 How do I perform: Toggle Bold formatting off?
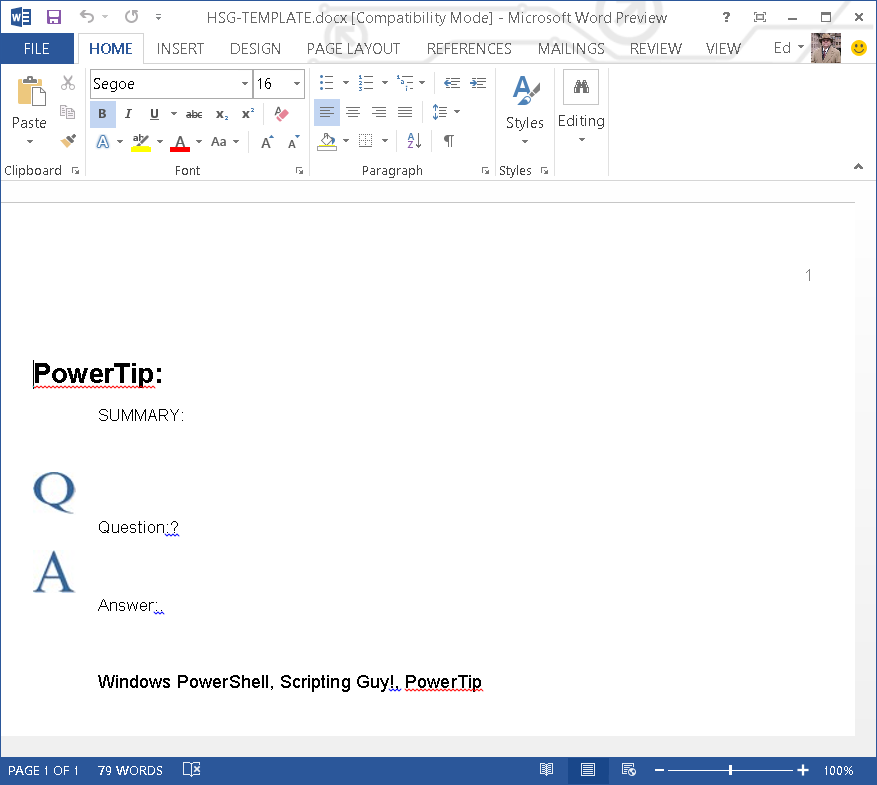pos(102,114)
